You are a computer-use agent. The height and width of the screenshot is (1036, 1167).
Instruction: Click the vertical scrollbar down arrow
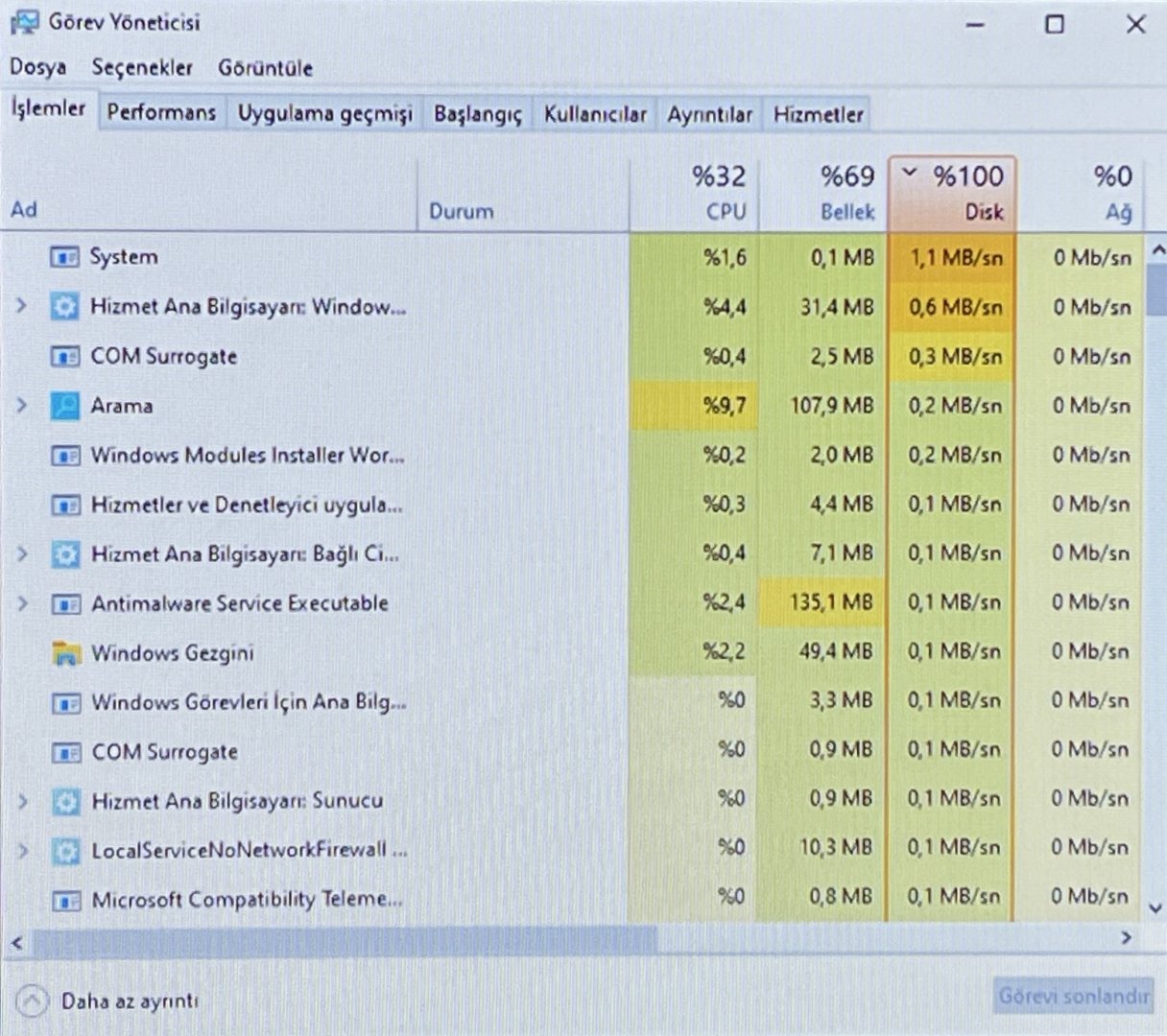point(1155,907)
